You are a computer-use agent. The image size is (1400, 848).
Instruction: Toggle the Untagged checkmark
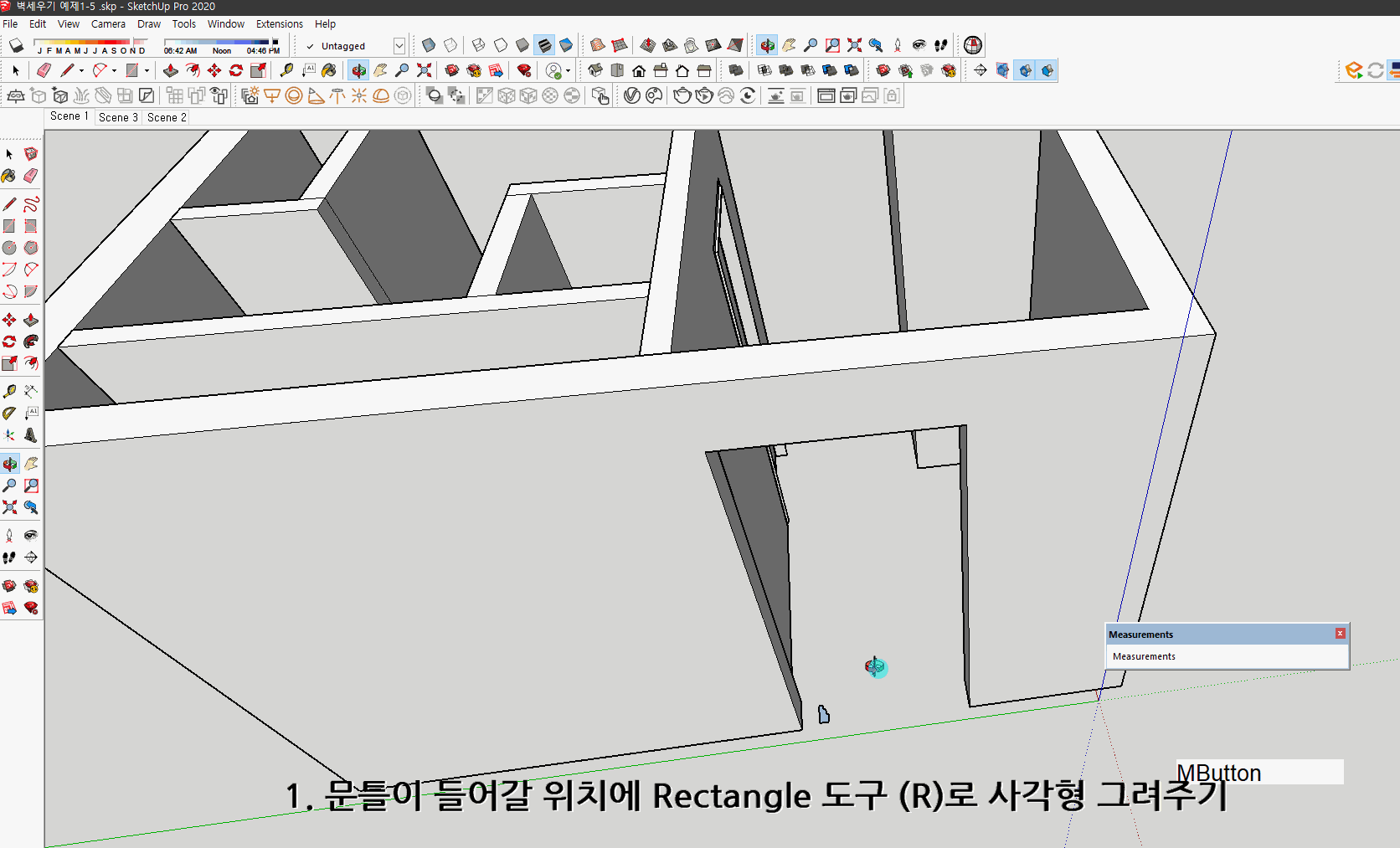click(310, 46)
